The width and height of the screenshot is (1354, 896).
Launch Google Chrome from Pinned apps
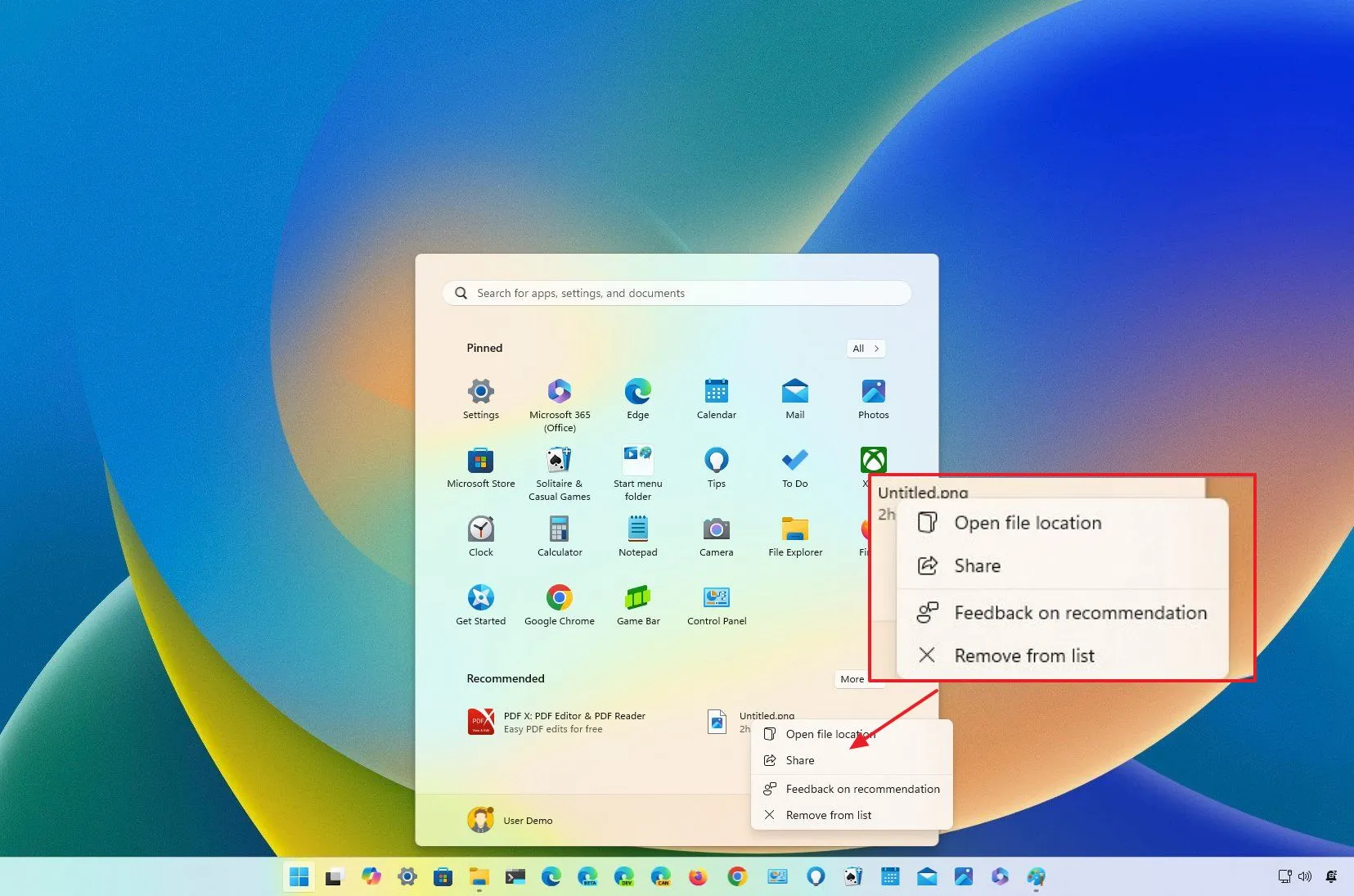coord(560,606)
